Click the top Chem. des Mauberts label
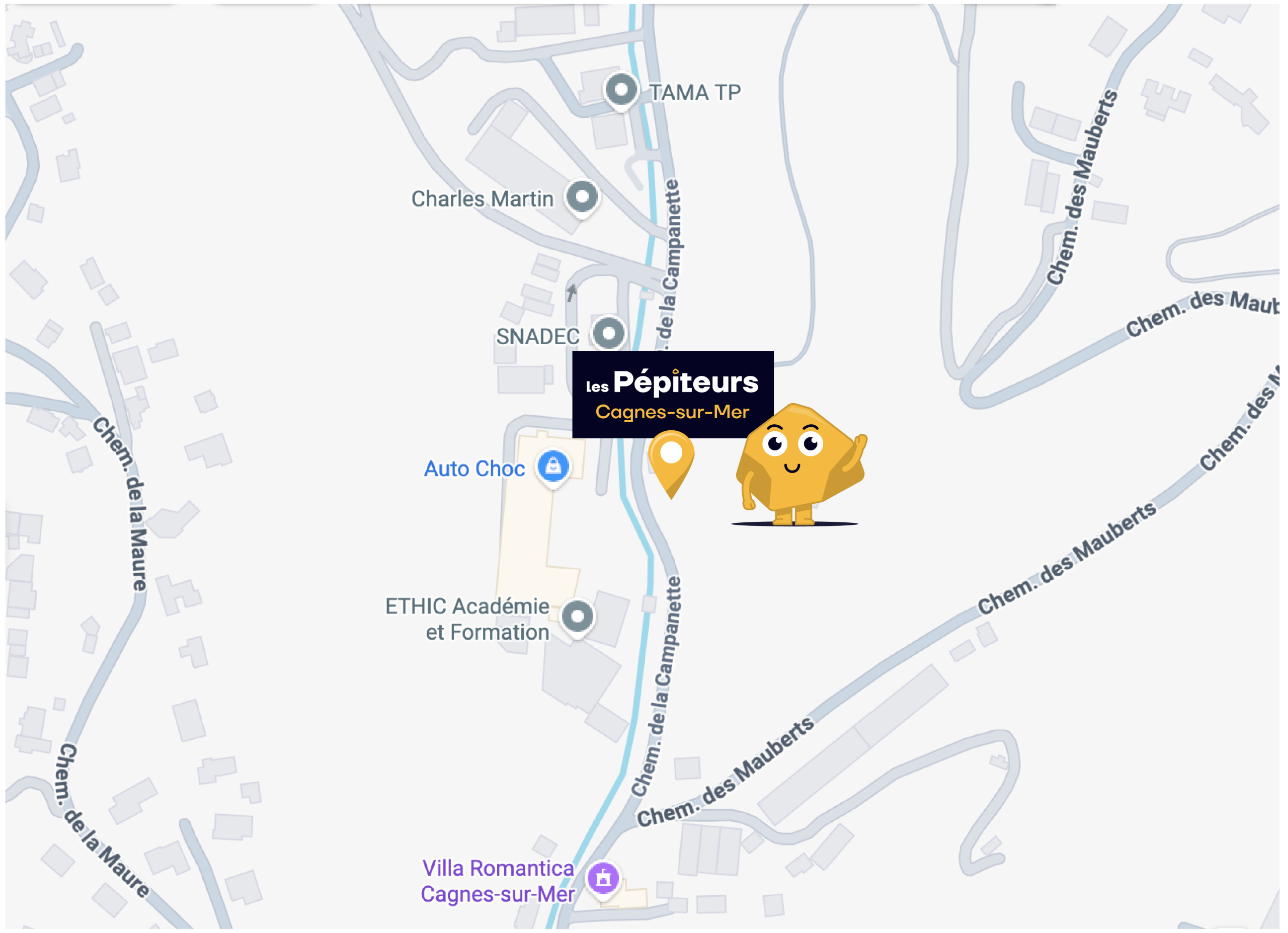The width and height of the screenshot is (1288, 933). [1082, 187]
